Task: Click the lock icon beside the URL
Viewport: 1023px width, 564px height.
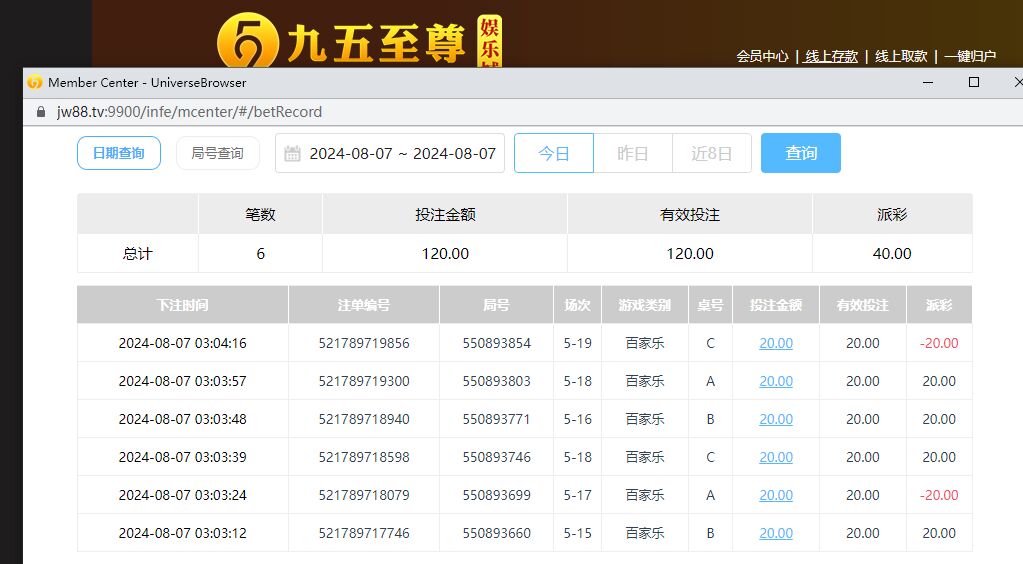Action: click(x=40, y=112)
